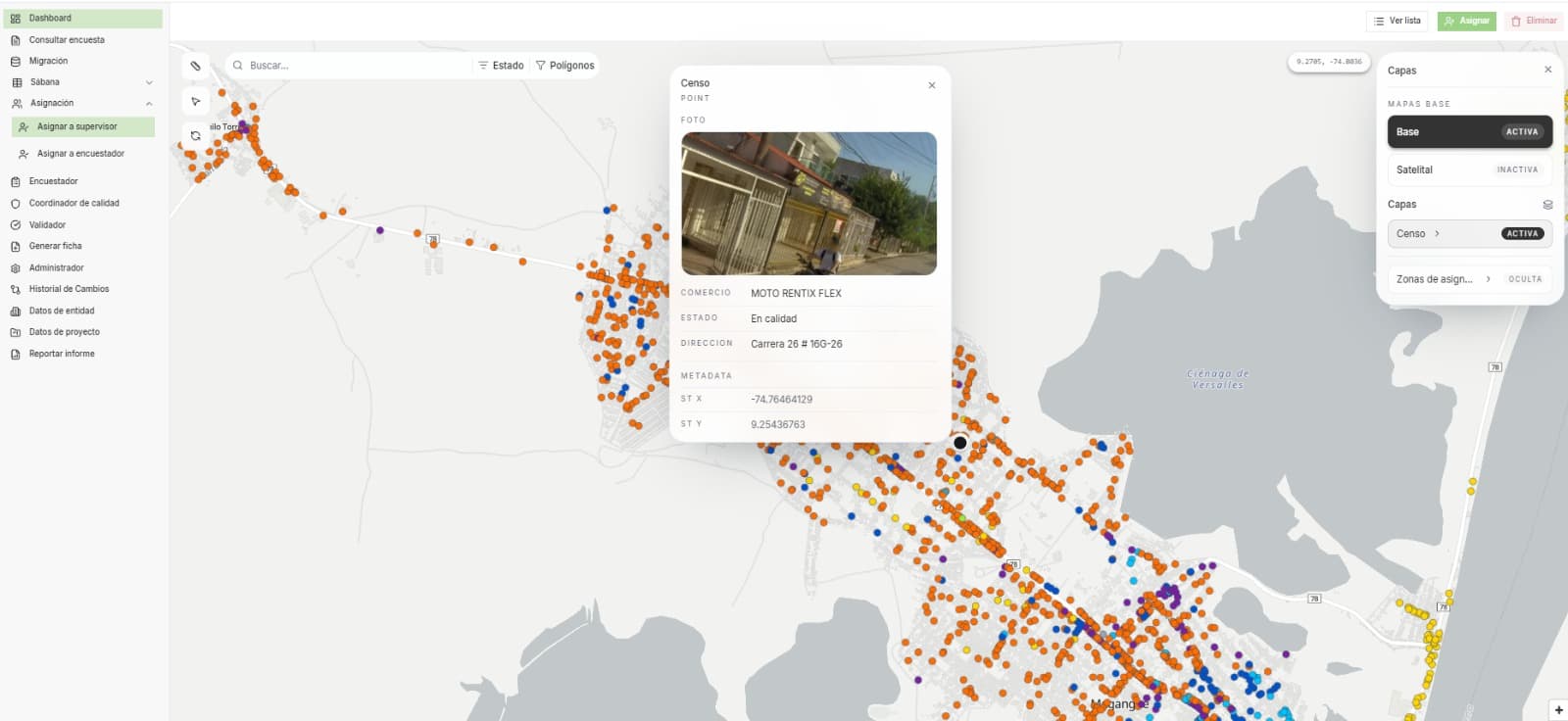Viewport: 1568px width, 721px height.
Task: Click the list icon in Ver lista
Action: 1379,21
